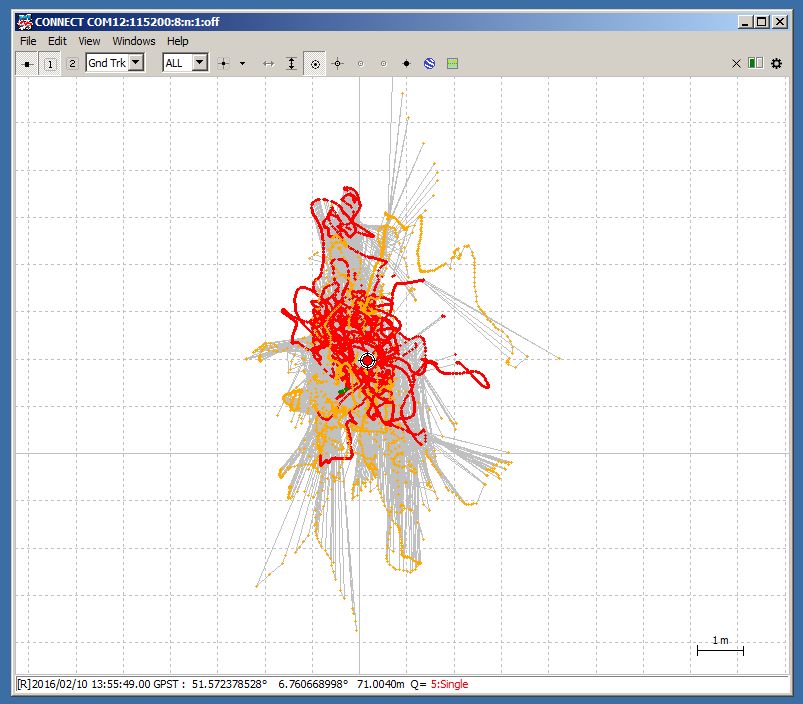Open the File menu
Viewport: 803px width, 704px height.
pyautogui.click(x=28, y=41)
